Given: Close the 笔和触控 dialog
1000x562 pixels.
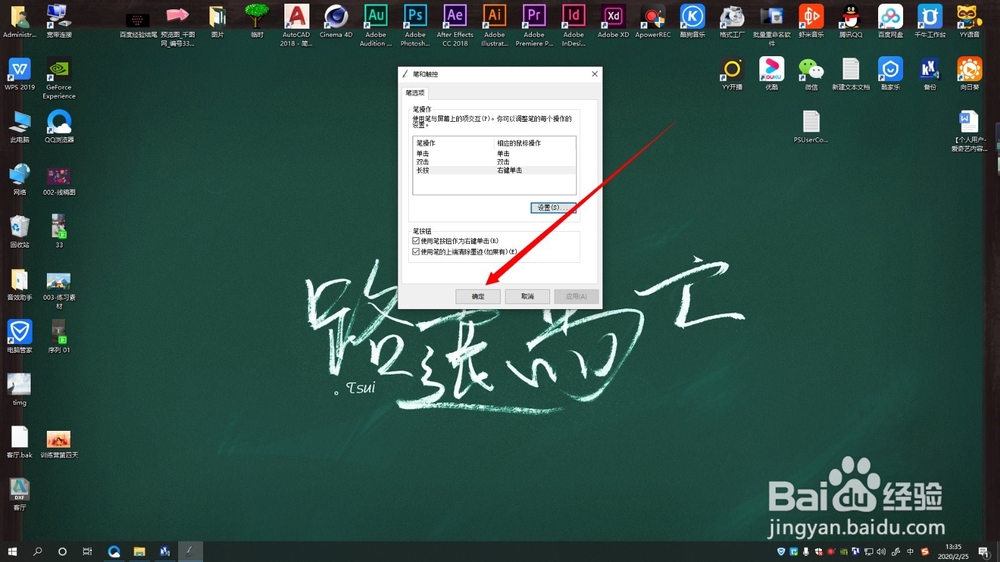Looking at the screenshot, I should pos(594,74).
